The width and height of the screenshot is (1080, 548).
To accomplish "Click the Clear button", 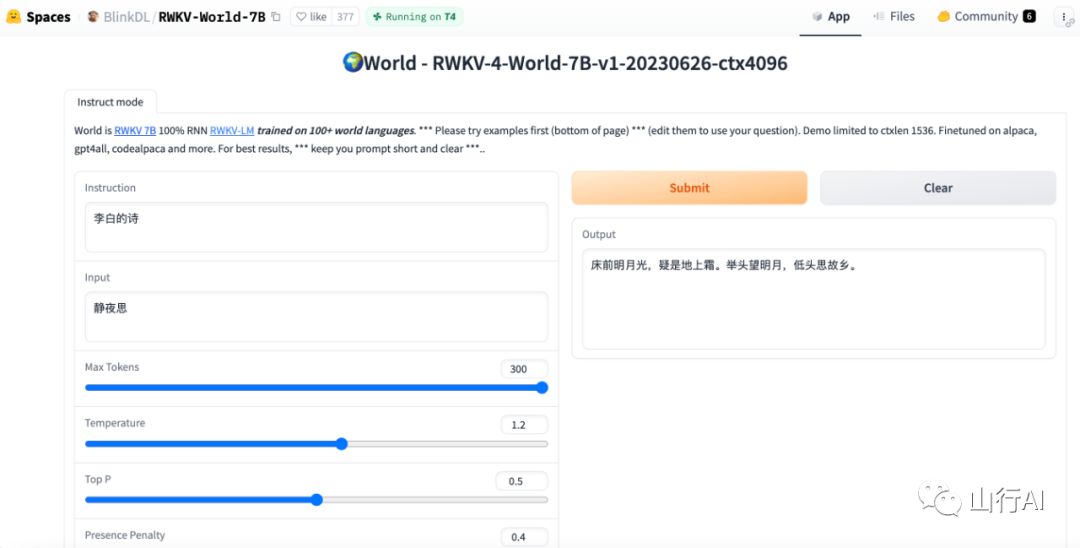I will [x=938, y=188].
